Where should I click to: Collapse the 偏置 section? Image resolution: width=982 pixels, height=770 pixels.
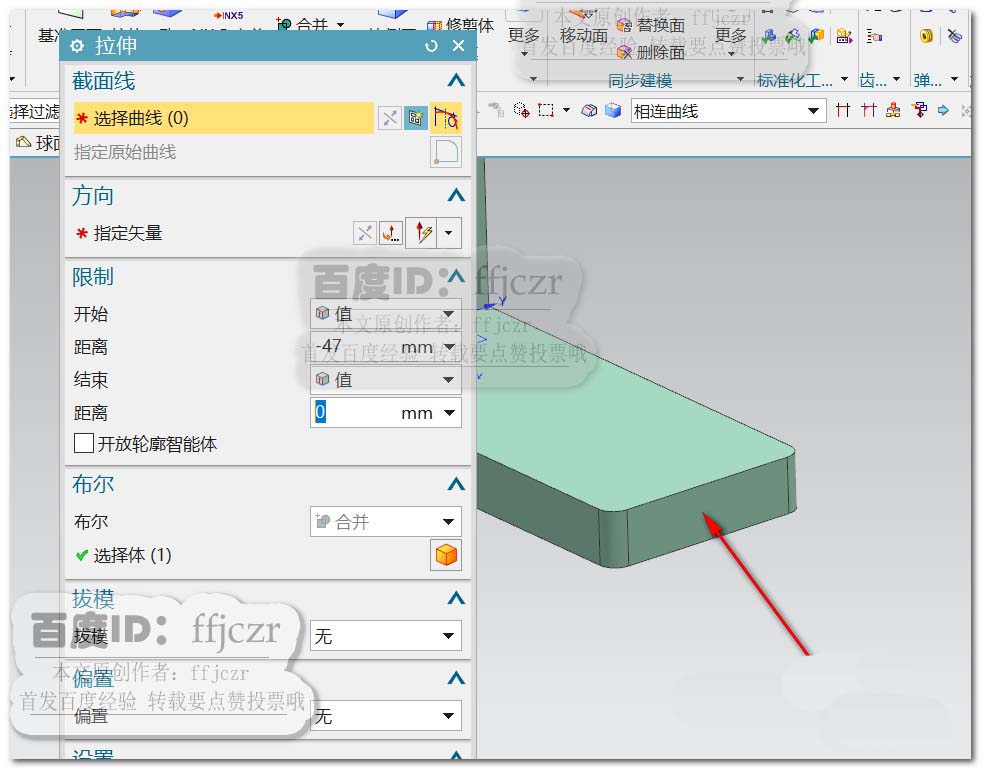pyautogui.click(x=456, y=677)
